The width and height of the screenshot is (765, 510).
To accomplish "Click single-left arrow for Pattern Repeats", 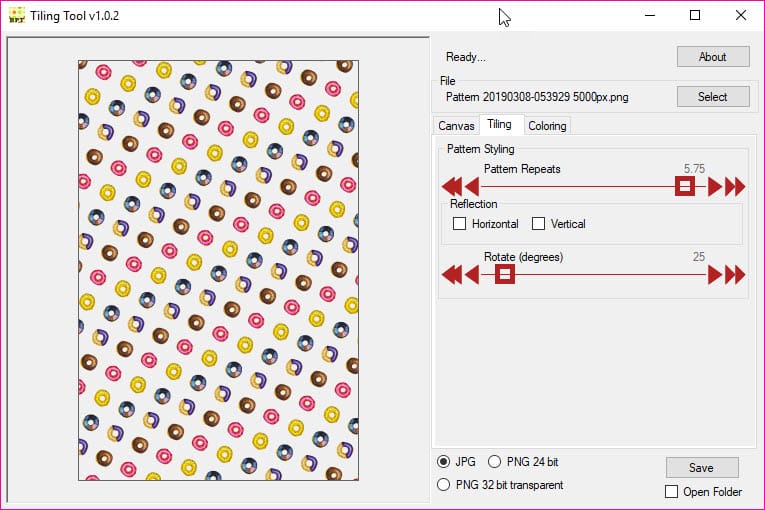I will pos(472,186).
